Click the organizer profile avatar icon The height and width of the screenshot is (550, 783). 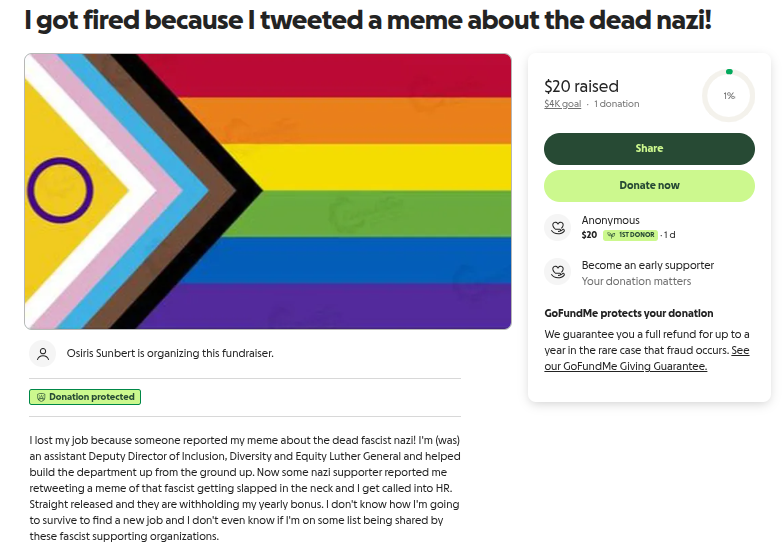43,354
